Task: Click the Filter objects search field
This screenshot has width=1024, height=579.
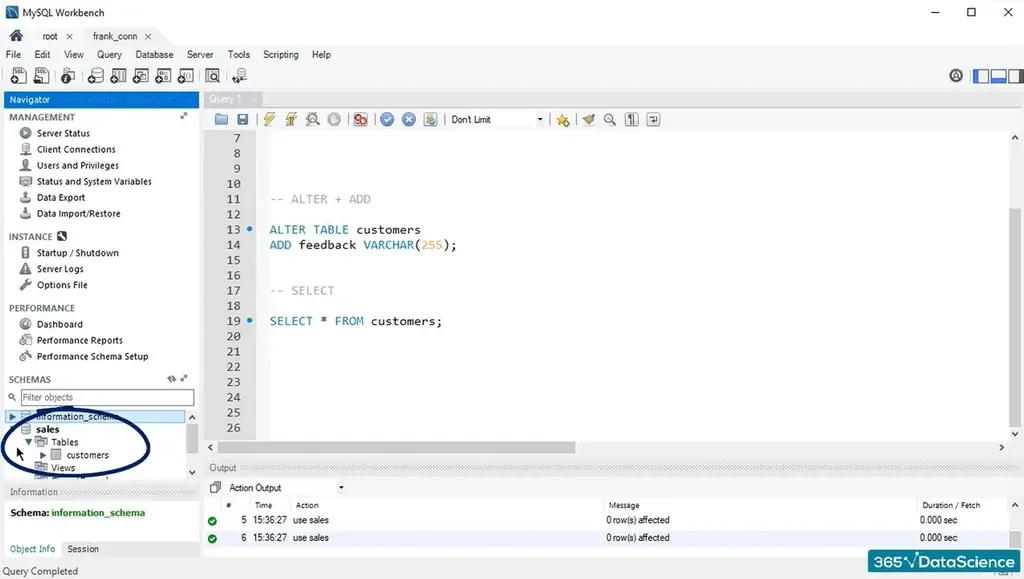Action: pyautogui.click(x=107, y=397)
